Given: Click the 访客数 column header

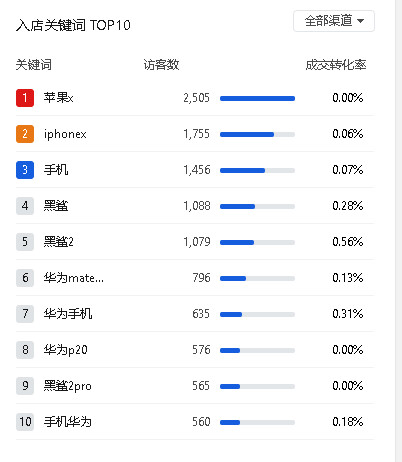Looking at the screenshot, I should (x=161, y=65).
